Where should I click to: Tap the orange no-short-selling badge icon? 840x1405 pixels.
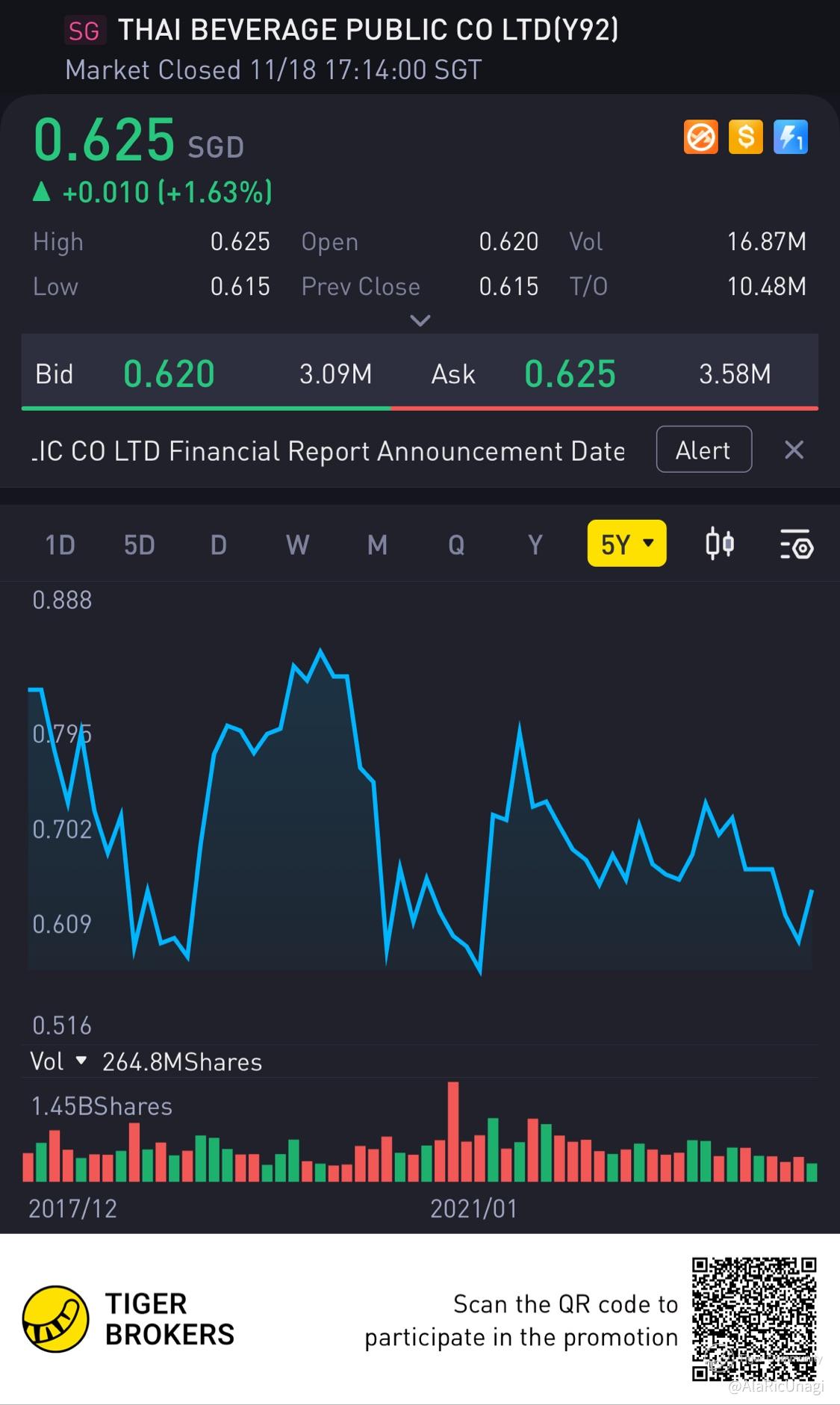(700, 137)
